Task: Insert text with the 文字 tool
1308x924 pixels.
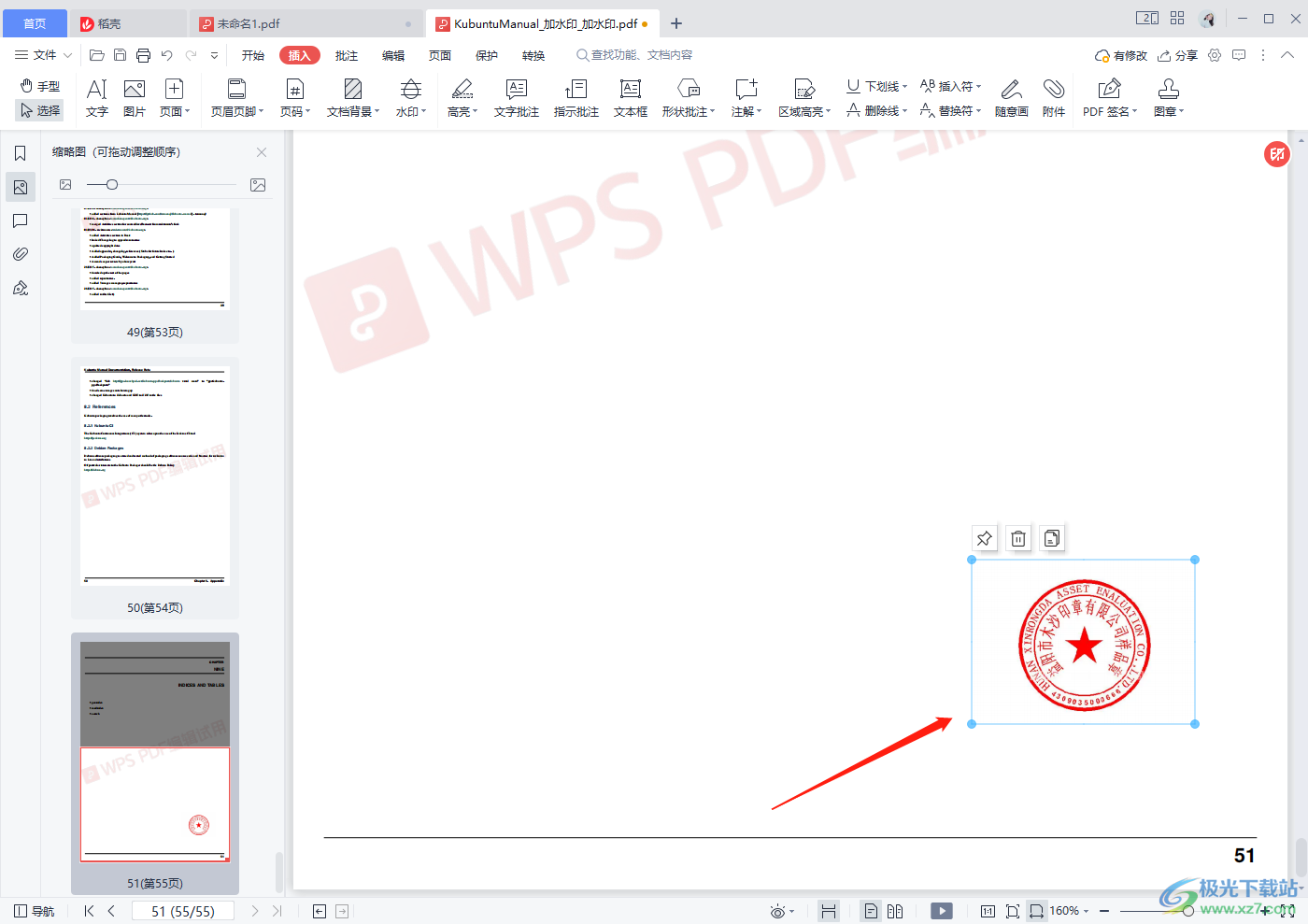Action: [x=97, y=98]
